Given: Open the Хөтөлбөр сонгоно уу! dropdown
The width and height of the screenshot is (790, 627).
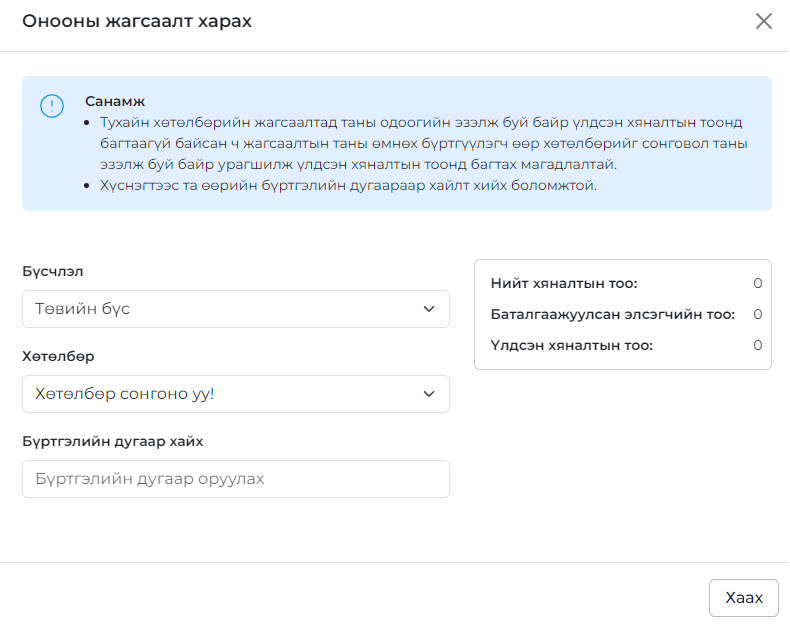Looking at the screenshot, I should point(236,394).
